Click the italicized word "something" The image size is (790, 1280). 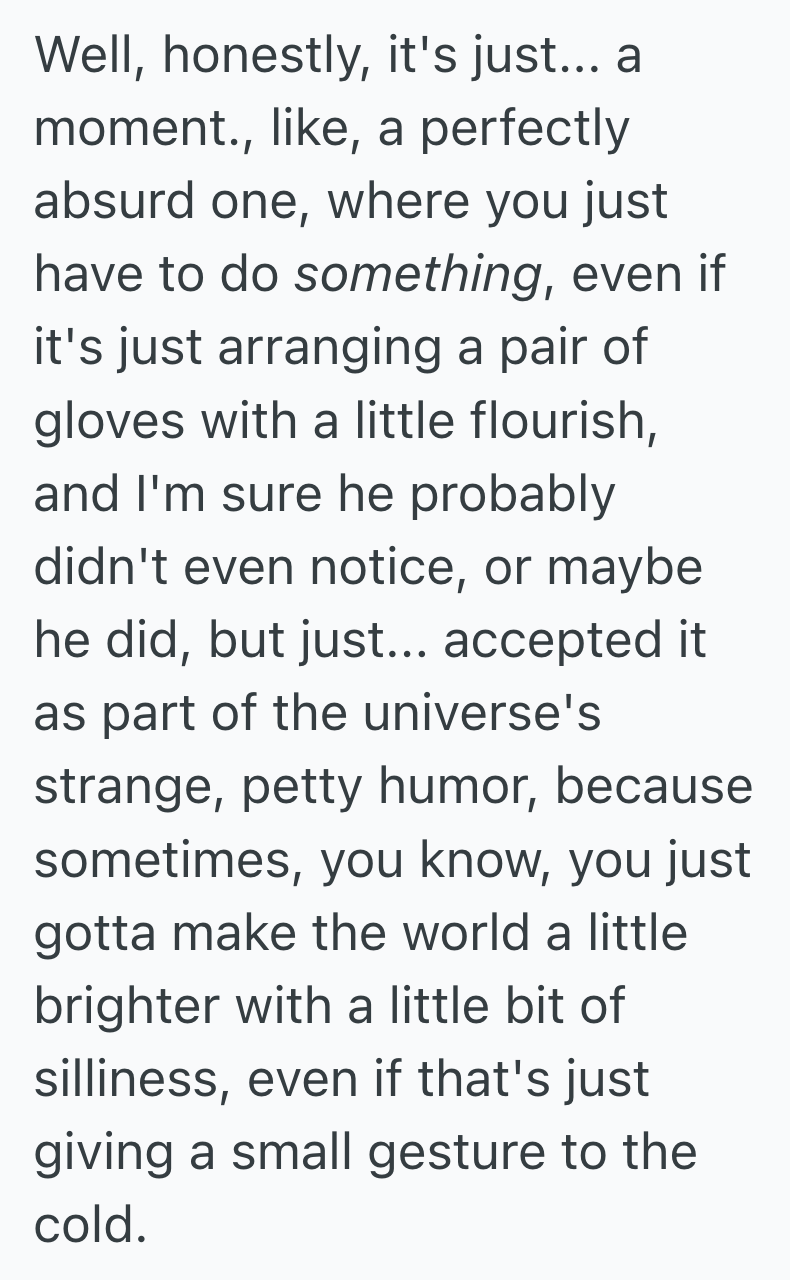tap(416, 276)
